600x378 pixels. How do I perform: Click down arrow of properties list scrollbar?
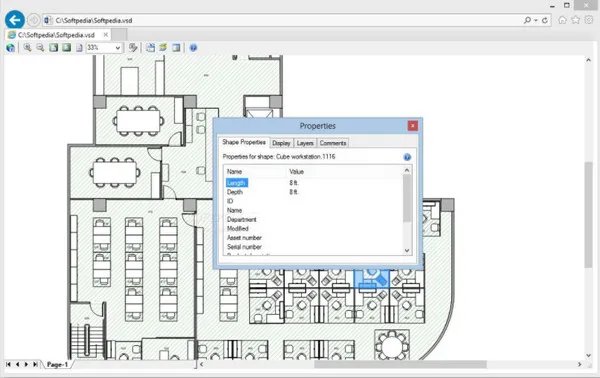tap(407, 251)
